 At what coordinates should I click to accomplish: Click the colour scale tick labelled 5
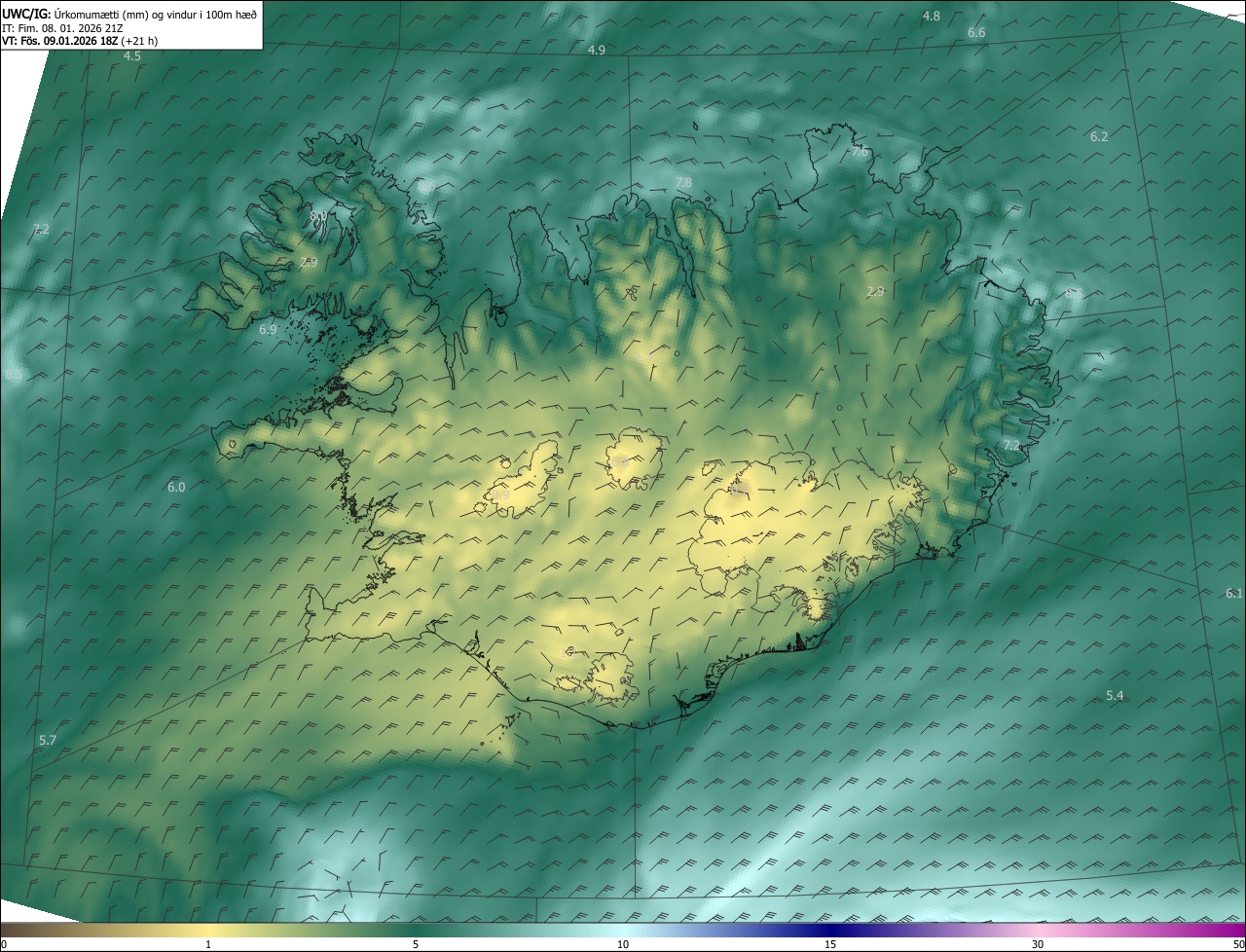click(416, 944)
